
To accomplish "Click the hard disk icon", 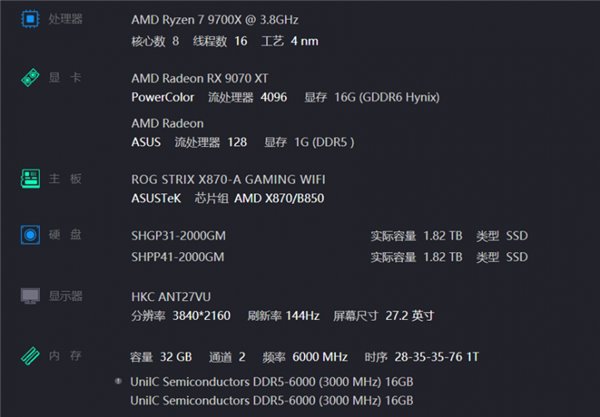I will click(30, 235).
